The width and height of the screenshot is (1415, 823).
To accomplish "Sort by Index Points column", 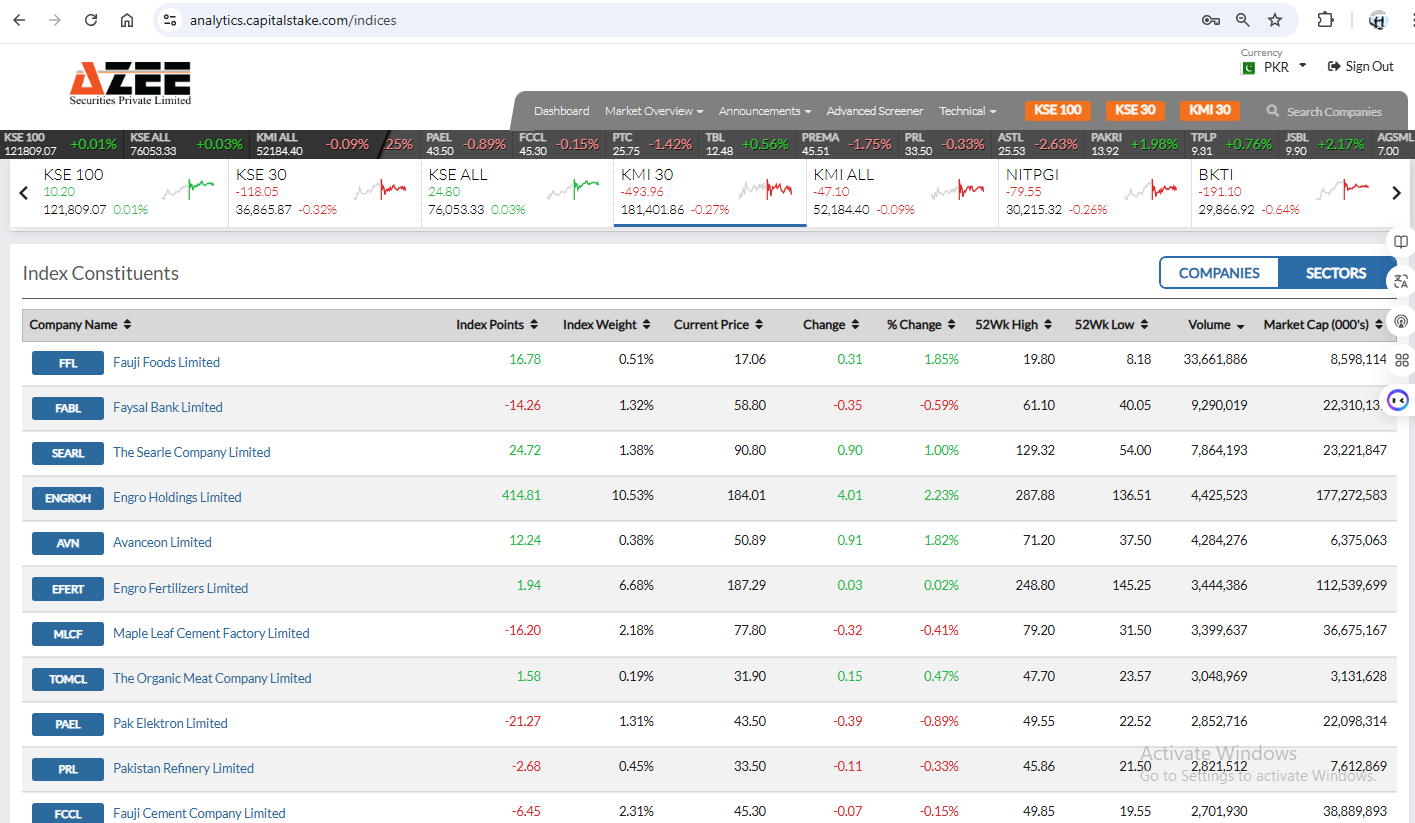I will pos(498,325).
